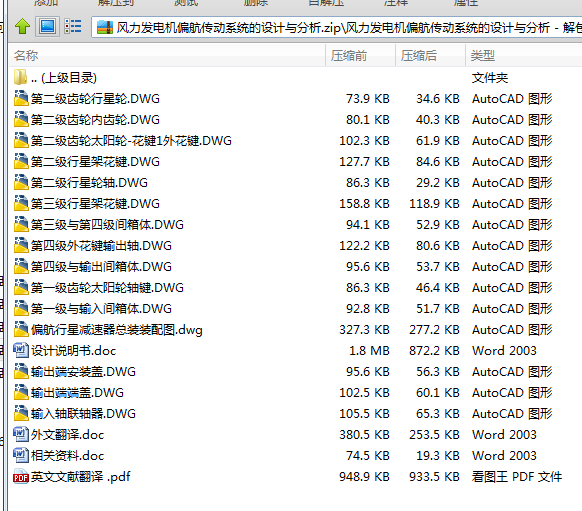Select file name 第三级行星架花键.DWG

pyautogui.click(x=95, y=204)
